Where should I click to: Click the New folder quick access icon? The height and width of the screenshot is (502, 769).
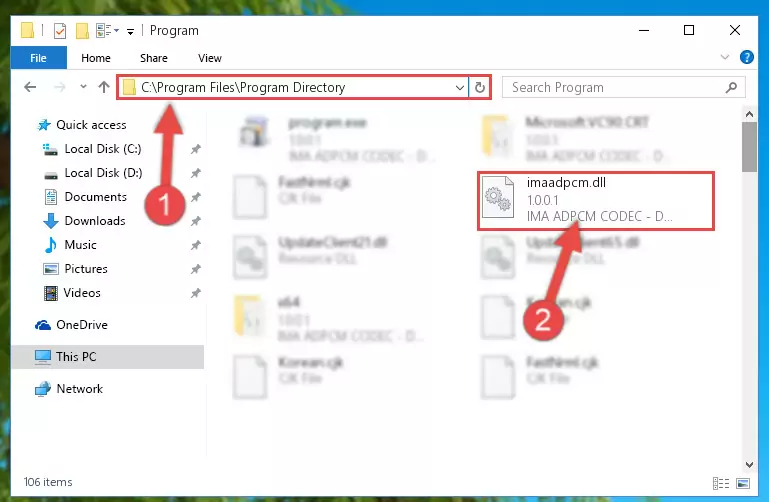click(x=82, y=31)
